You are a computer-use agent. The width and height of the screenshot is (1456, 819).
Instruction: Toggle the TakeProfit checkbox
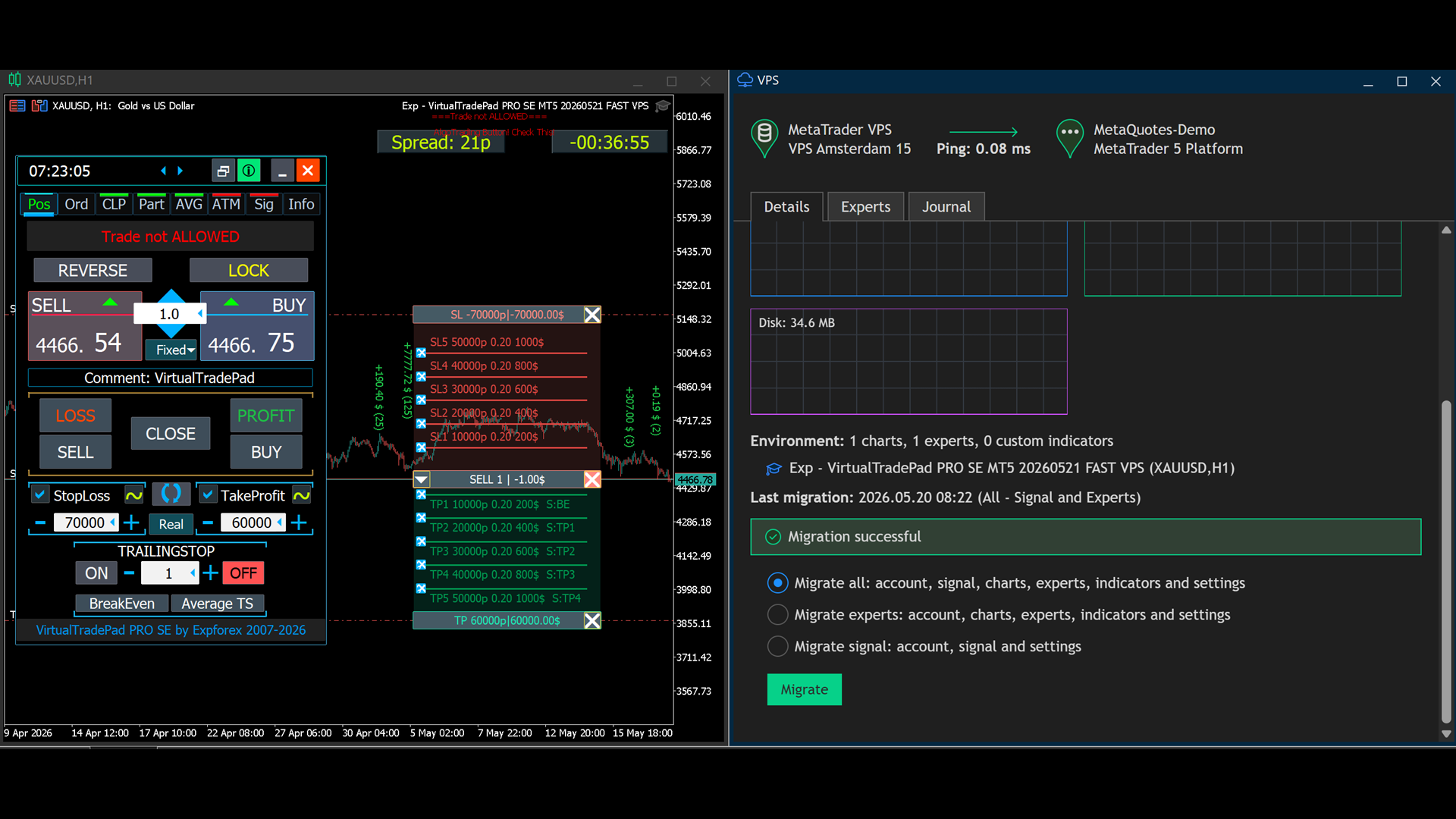click(x=208, y=494)
